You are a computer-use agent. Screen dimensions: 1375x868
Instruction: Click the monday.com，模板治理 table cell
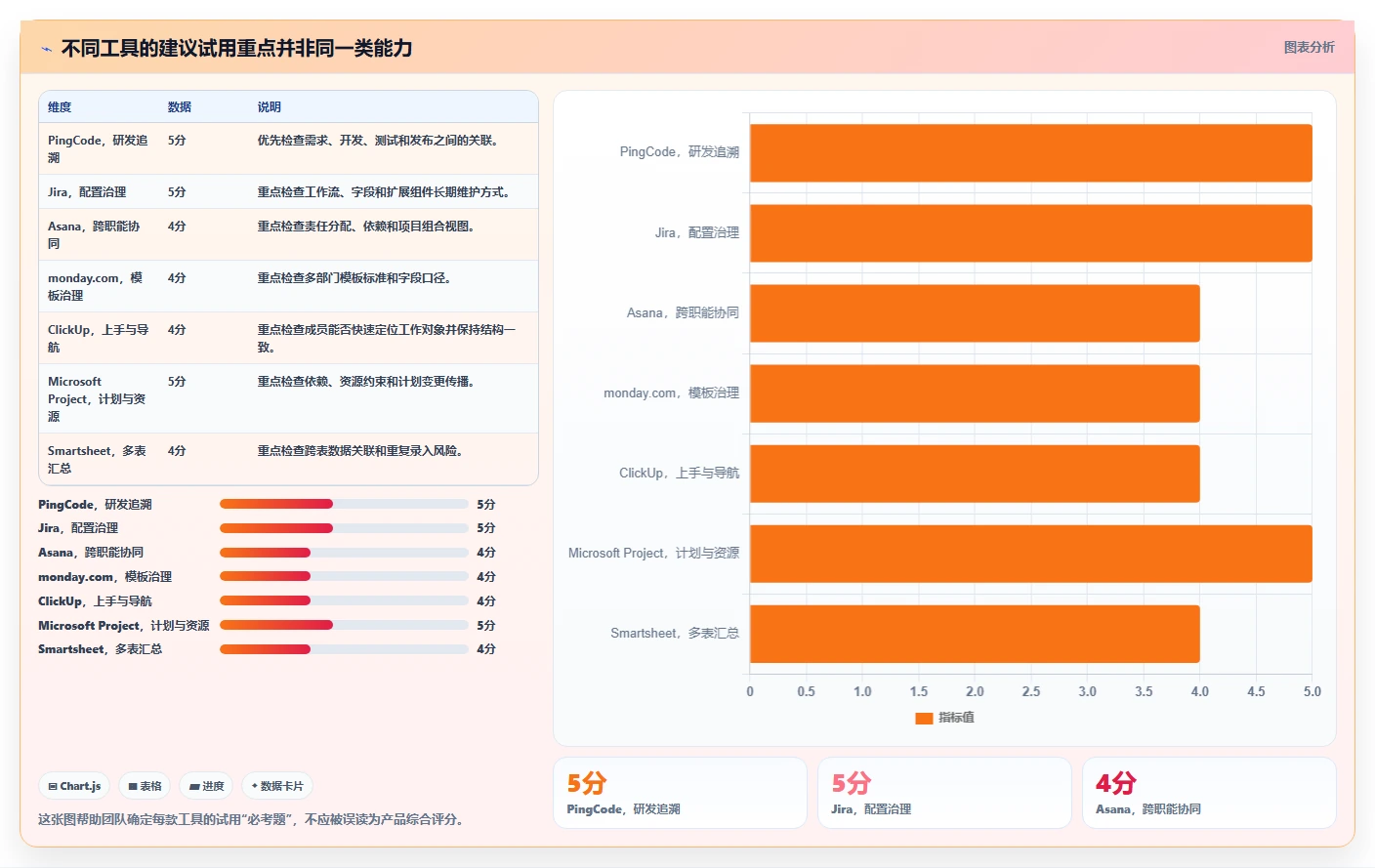[x=97, y=287]
